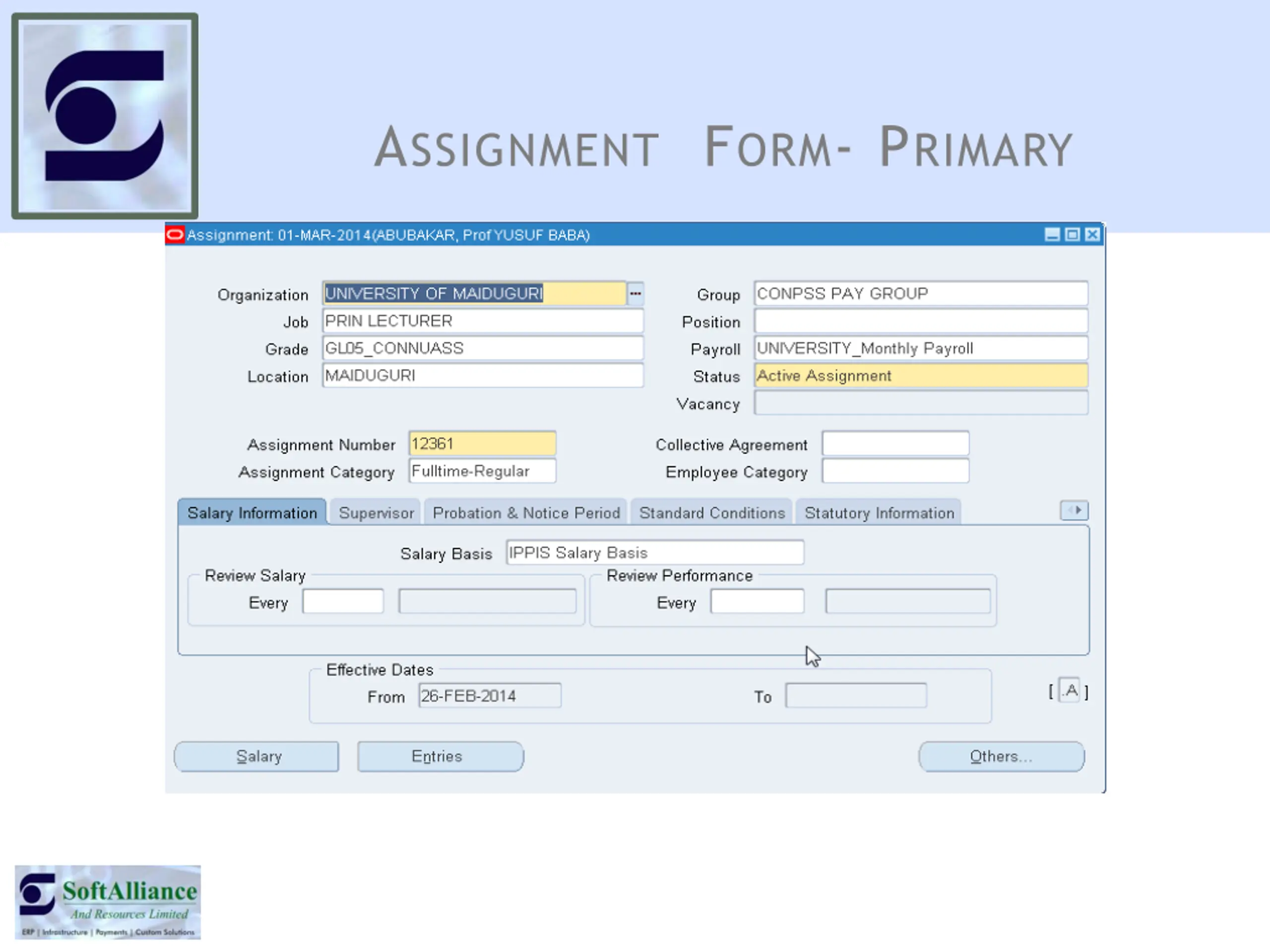Click the SoftAlliance logo at the bottom
This screenshot has height=952, width=1270.
pos(108,902)
